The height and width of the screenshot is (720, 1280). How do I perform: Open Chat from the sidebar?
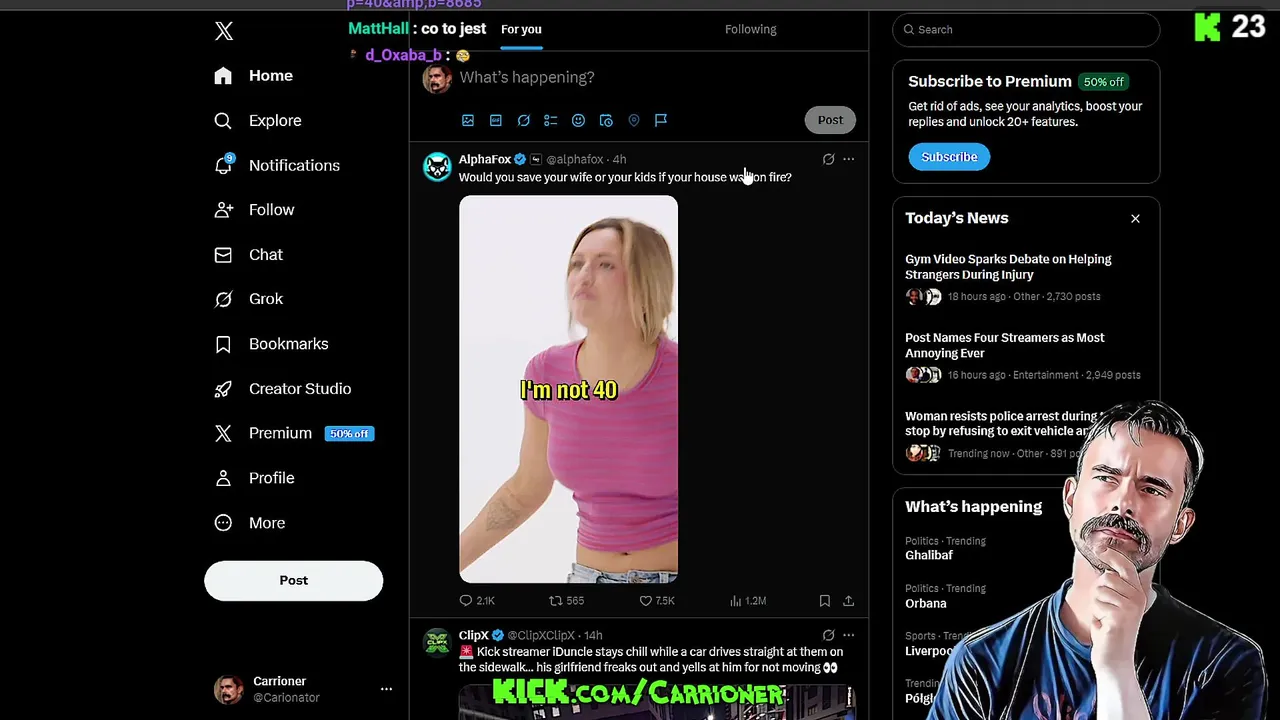point(249,255)
